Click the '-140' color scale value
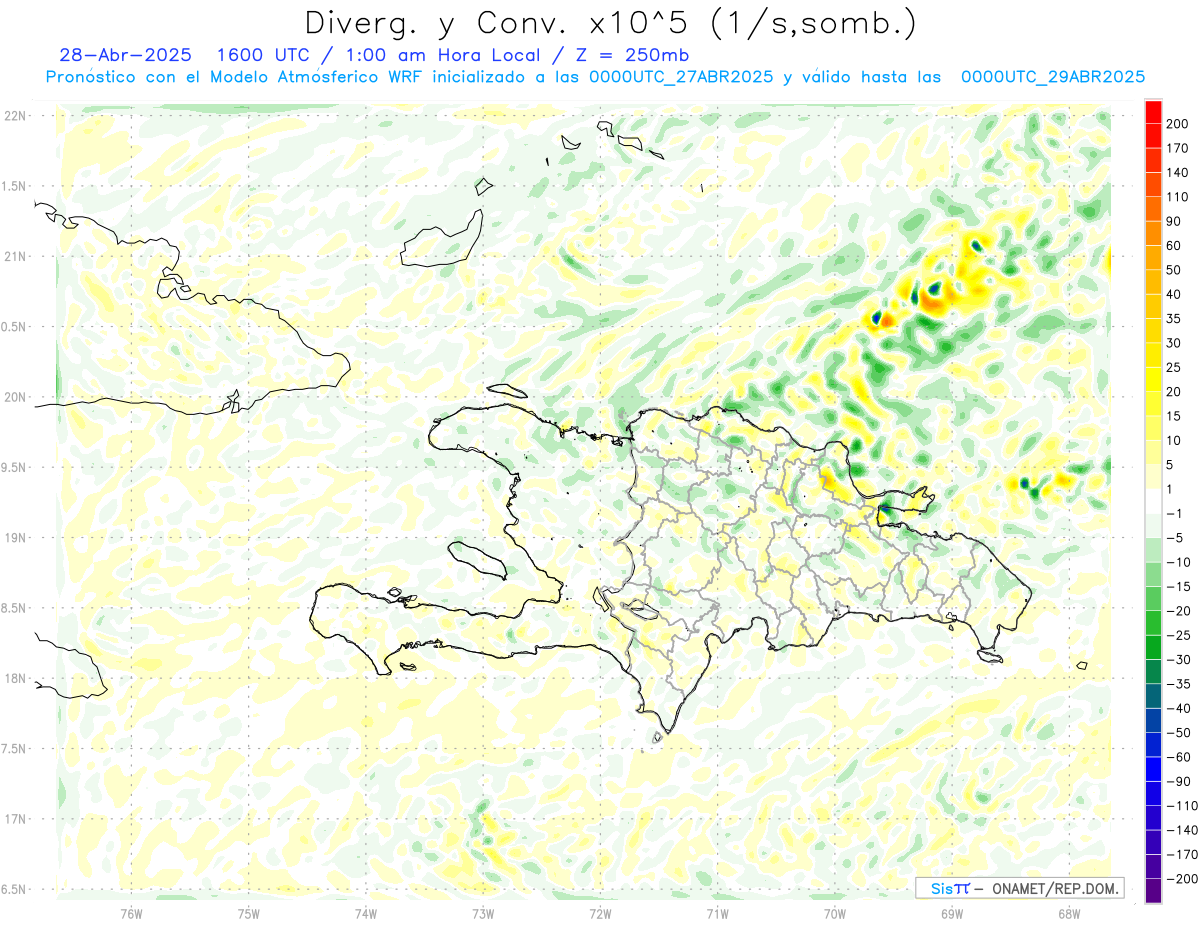The height and width of the screenshot is (927, 1200). [x=1181, y=831]
